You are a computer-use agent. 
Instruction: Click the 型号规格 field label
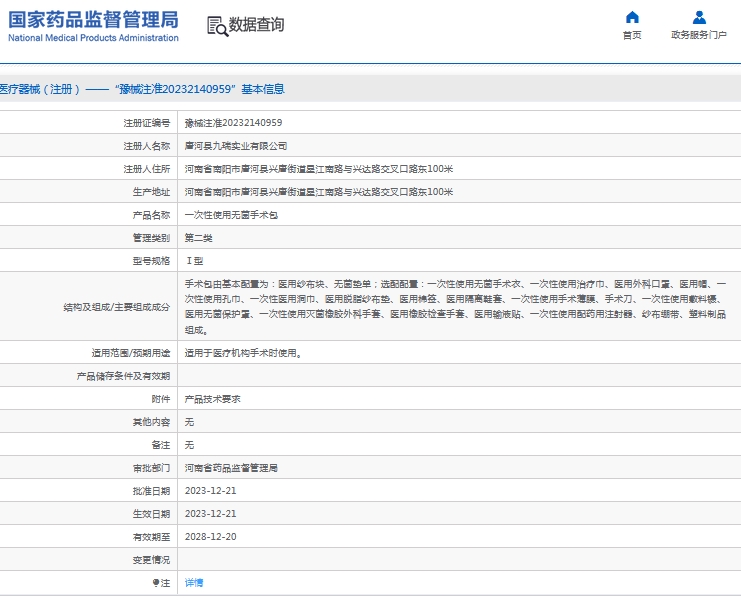coord(151,261)
